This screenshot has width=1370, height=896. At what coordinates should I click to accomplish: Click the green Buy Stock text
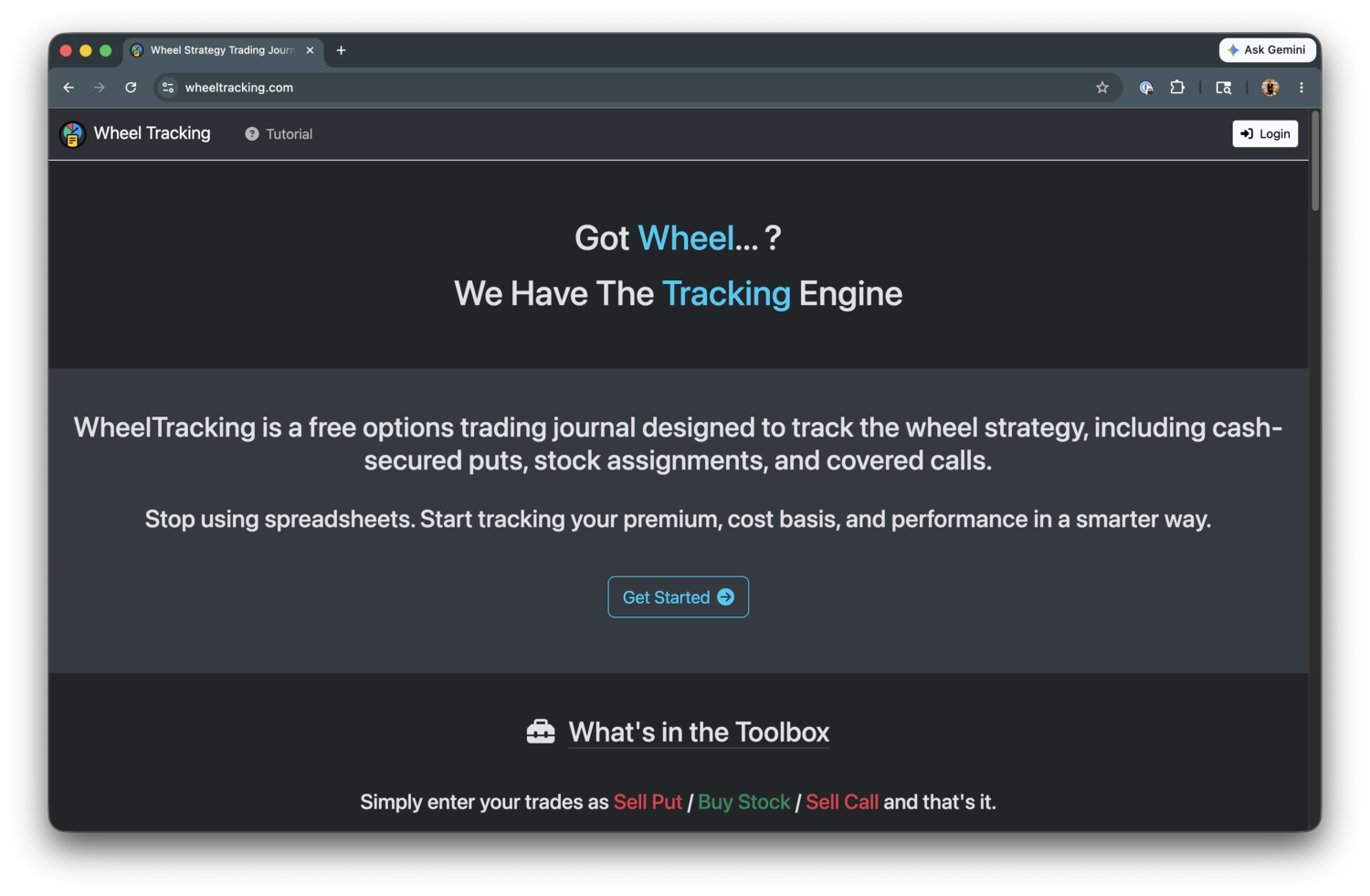point(743,802)
